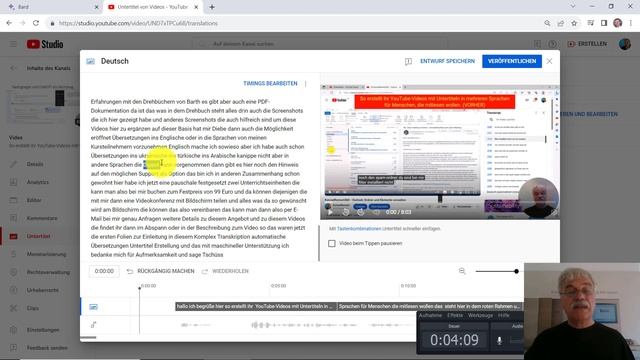This screenshot has height=360, width=640.
Task: Select audio track icon in timeline
Action: click(93, 325)
